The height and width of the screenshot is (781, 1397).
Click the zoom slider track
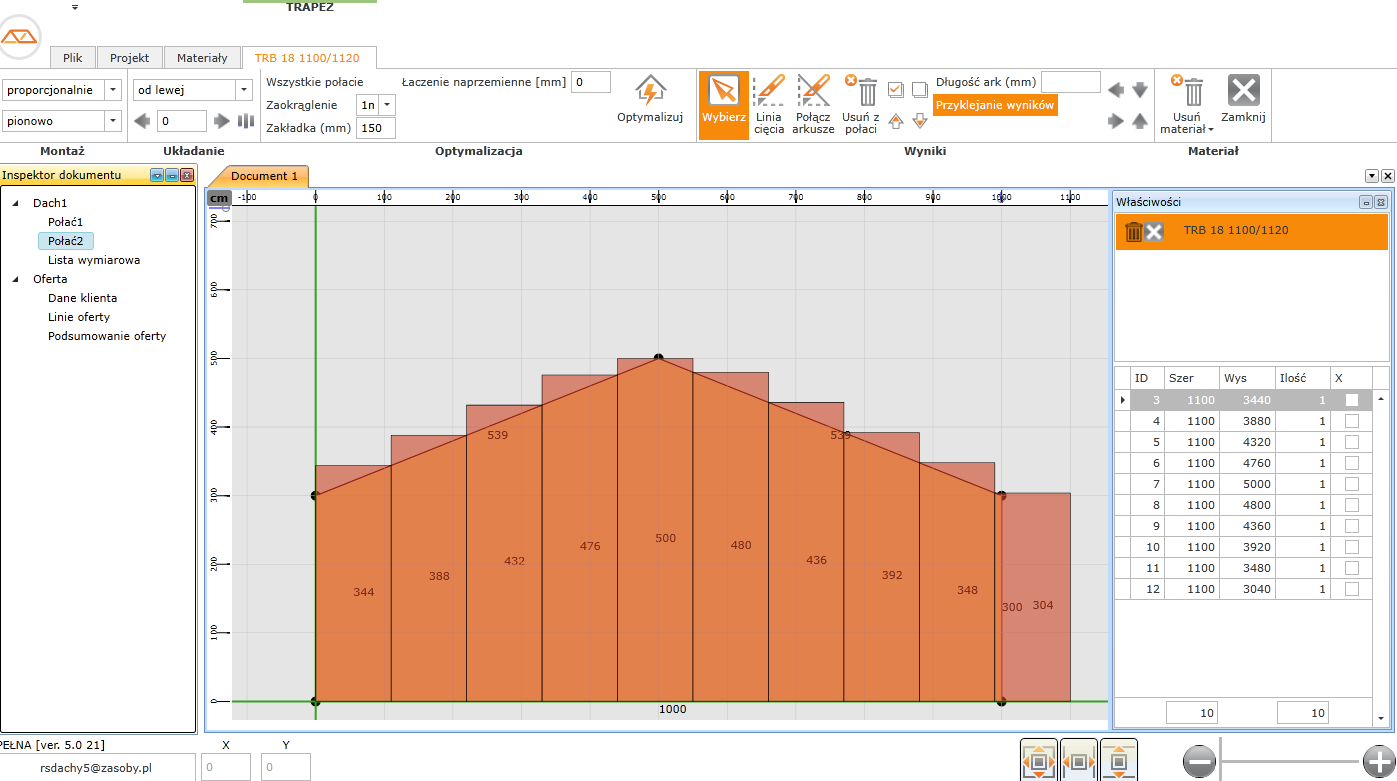point(1290,763)
